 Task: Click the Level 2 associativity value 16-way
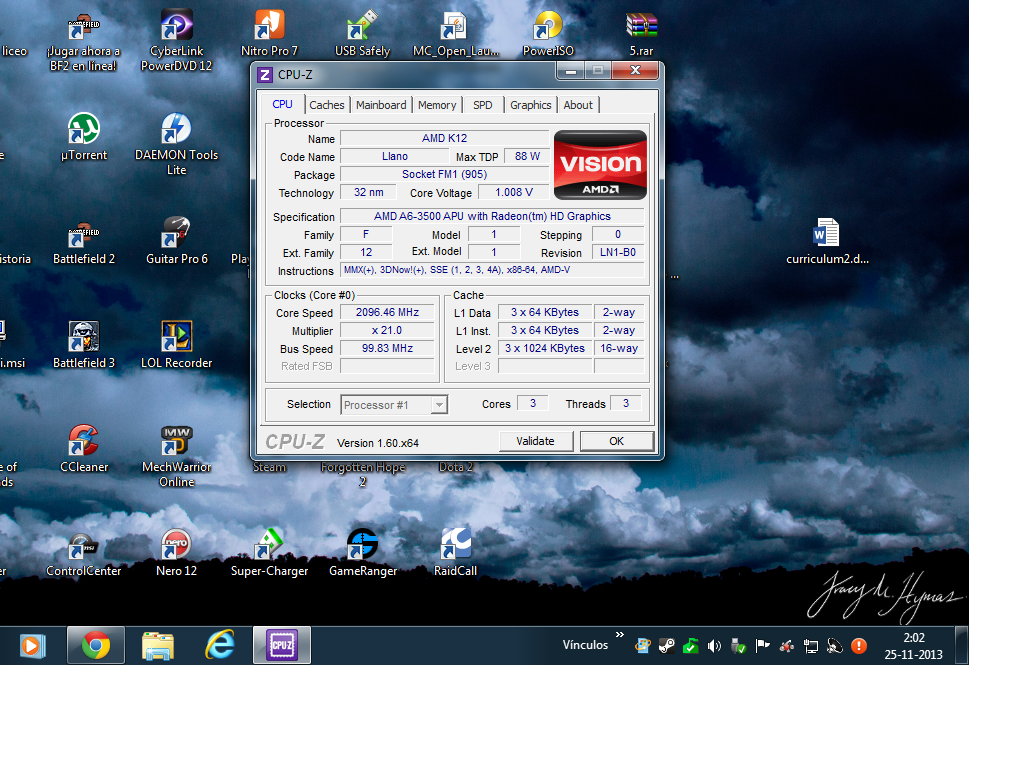[618, 348]
